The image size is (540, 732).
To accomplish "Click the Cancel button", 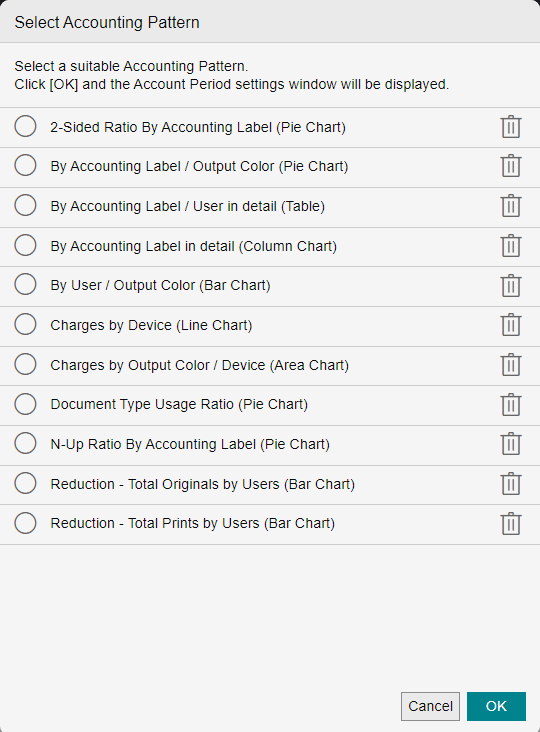I will 430,706.
